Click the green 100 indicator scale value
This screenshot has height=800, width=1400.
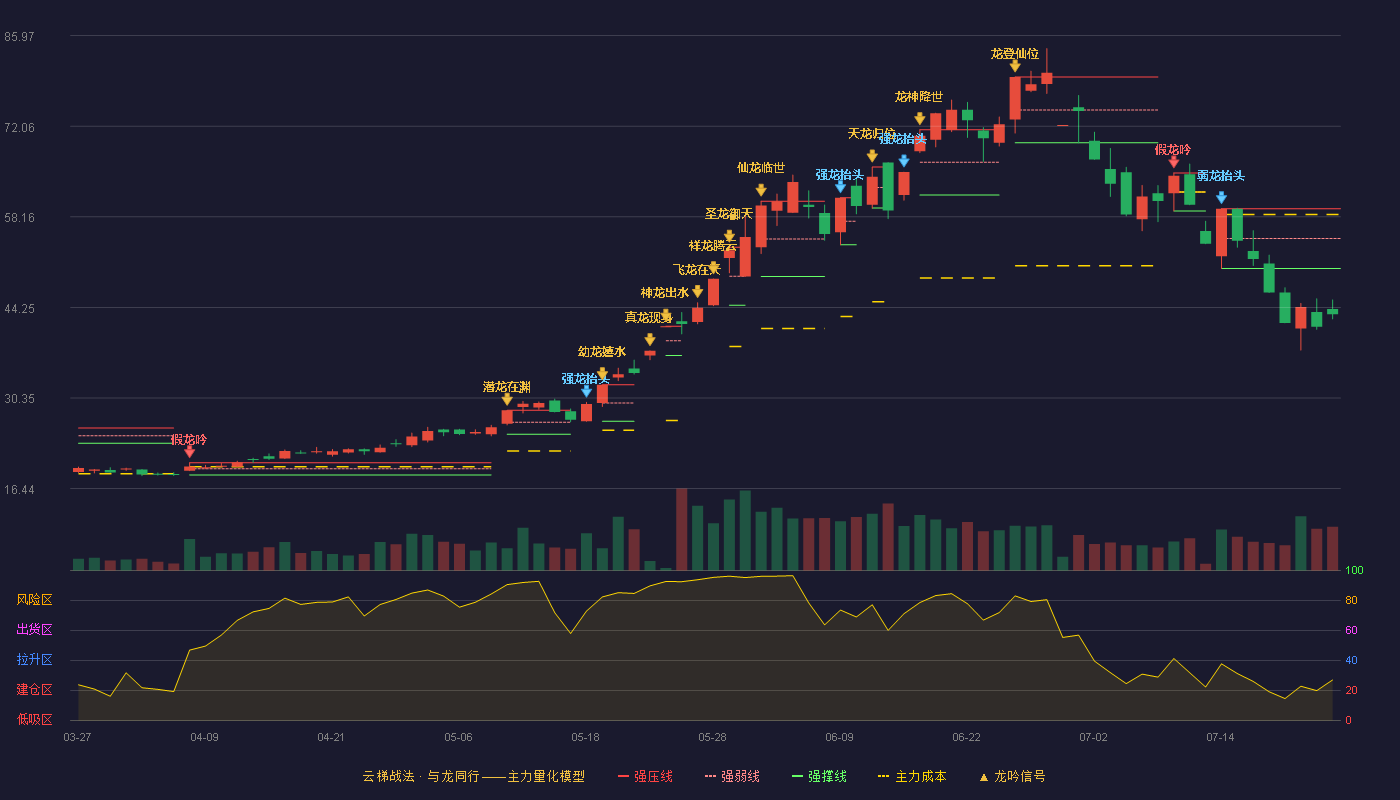click(x=1354, y=571)
